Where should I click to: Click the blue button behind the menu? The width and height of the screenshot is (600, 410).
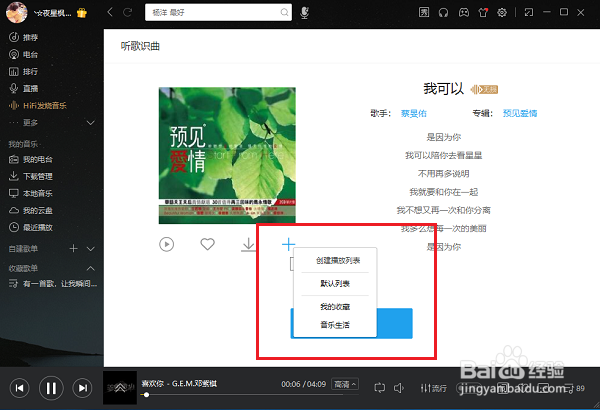tap(394, 323)
